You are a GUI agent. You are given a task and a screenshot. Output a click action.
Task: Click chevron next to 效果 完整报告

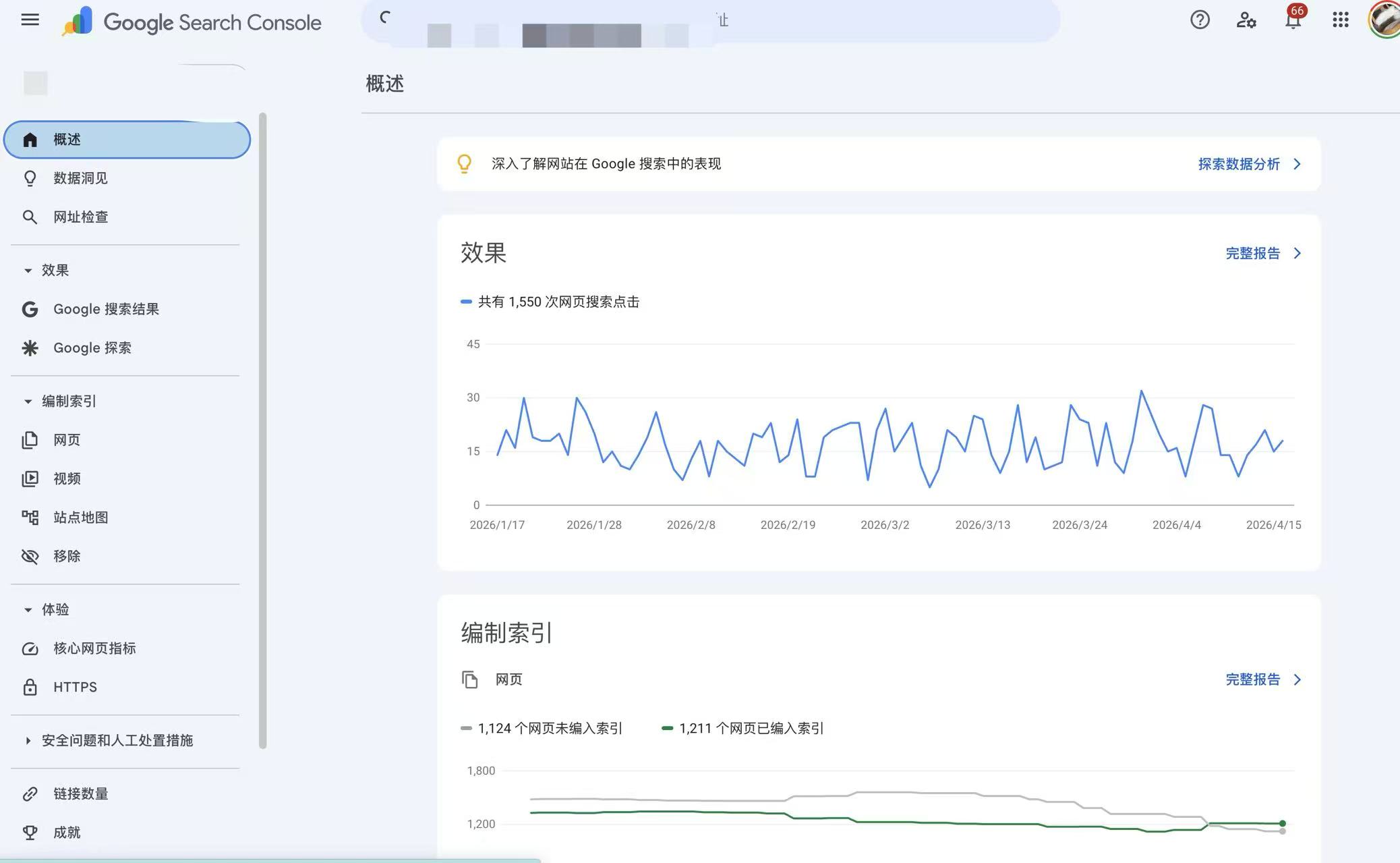click(1297, 253)
